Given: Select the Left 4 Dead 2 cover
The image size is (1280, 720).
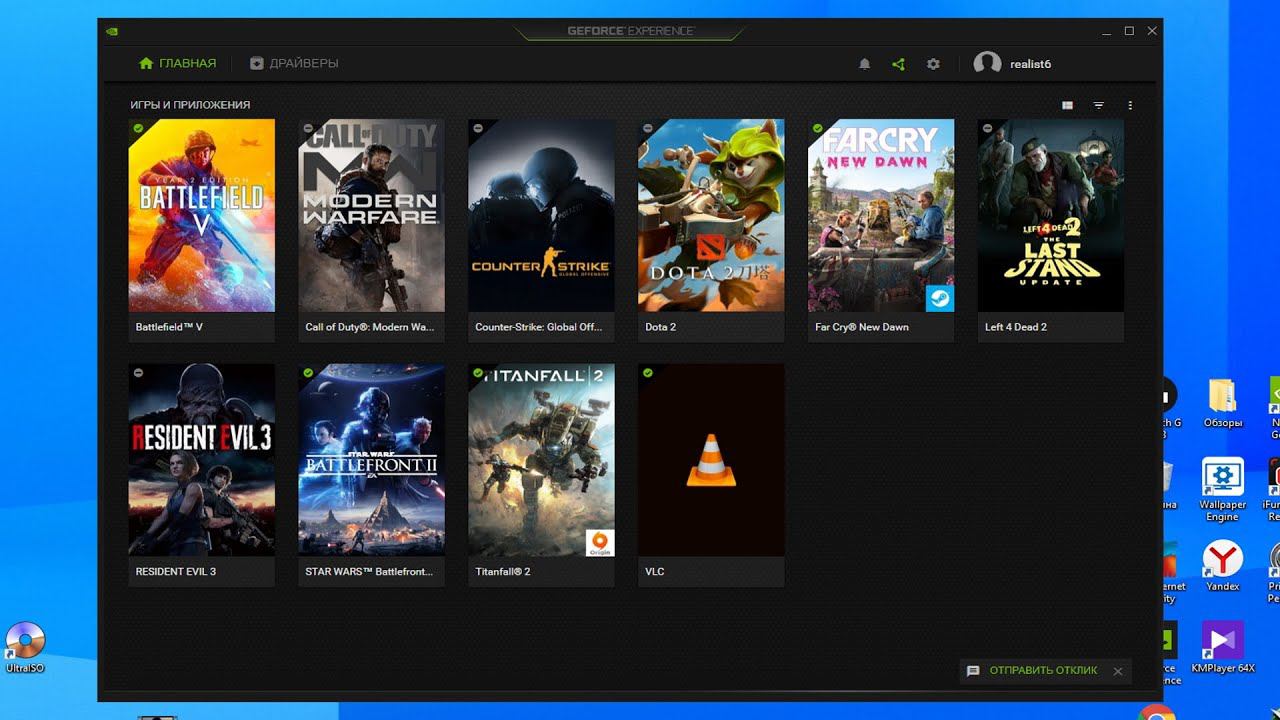Looking at the screenshot, I should pos(1051,215).
